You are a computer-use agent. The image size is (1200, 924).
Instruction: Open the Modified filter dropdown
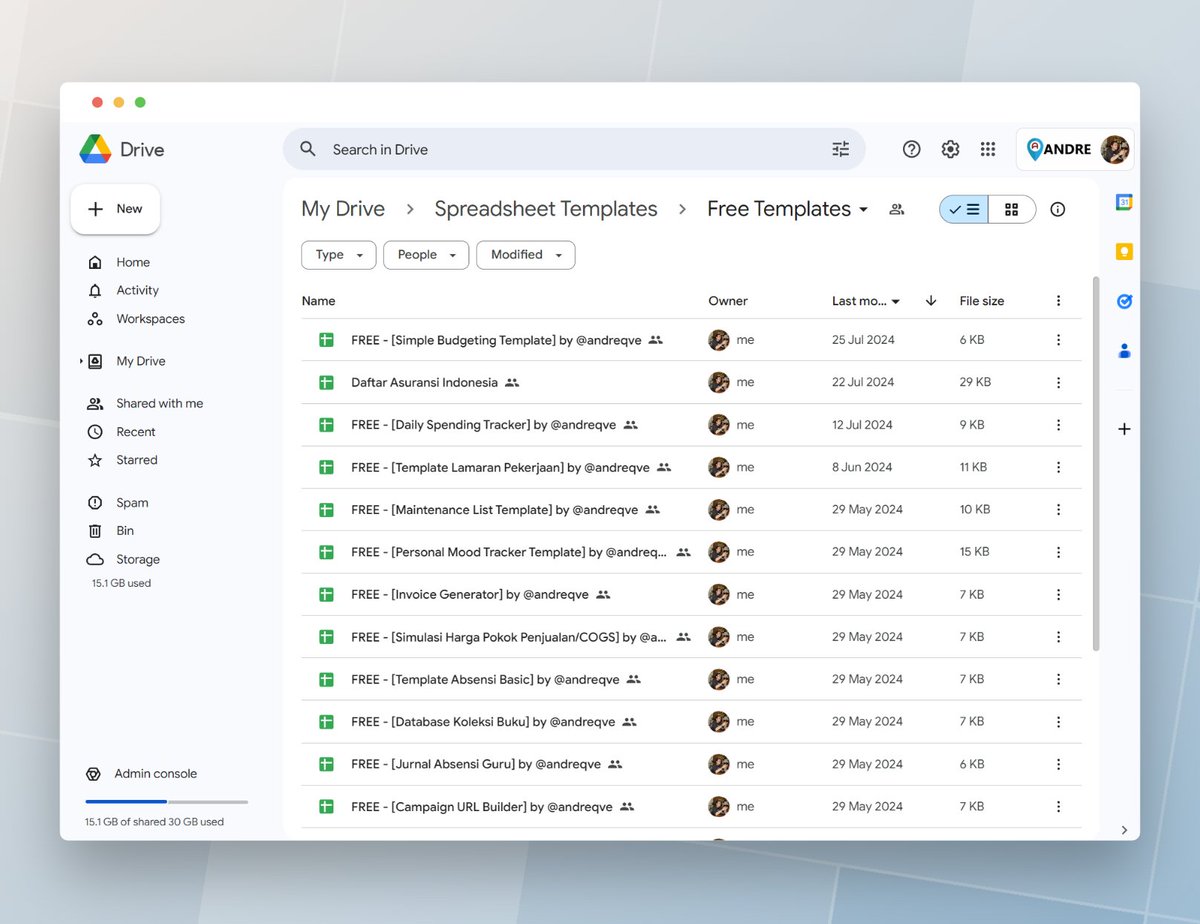(x=526, y=255)
